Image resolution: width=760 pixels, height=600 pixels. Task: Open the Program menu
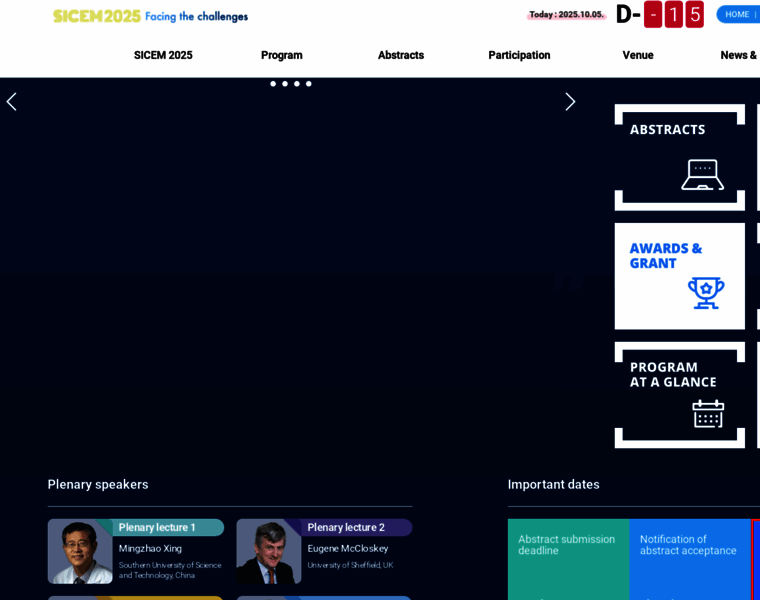point(282,55)
